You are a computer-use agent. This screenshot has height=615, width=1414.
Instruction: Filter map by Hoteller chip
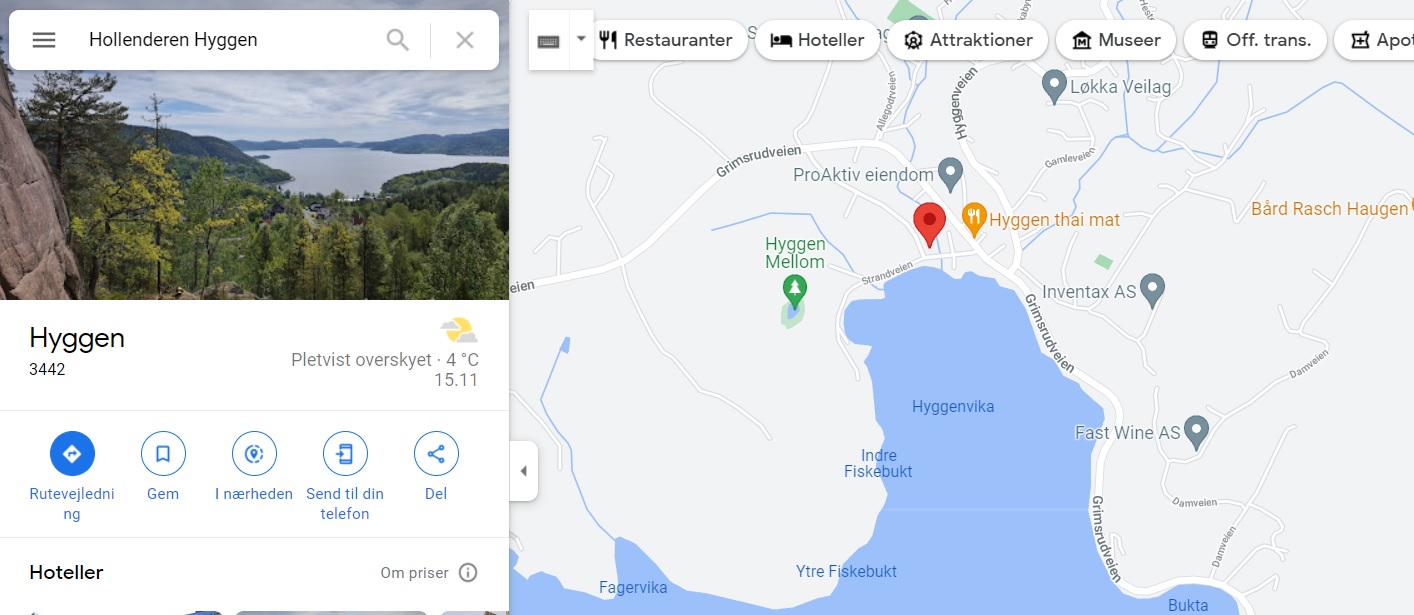(x=817, y=40)
